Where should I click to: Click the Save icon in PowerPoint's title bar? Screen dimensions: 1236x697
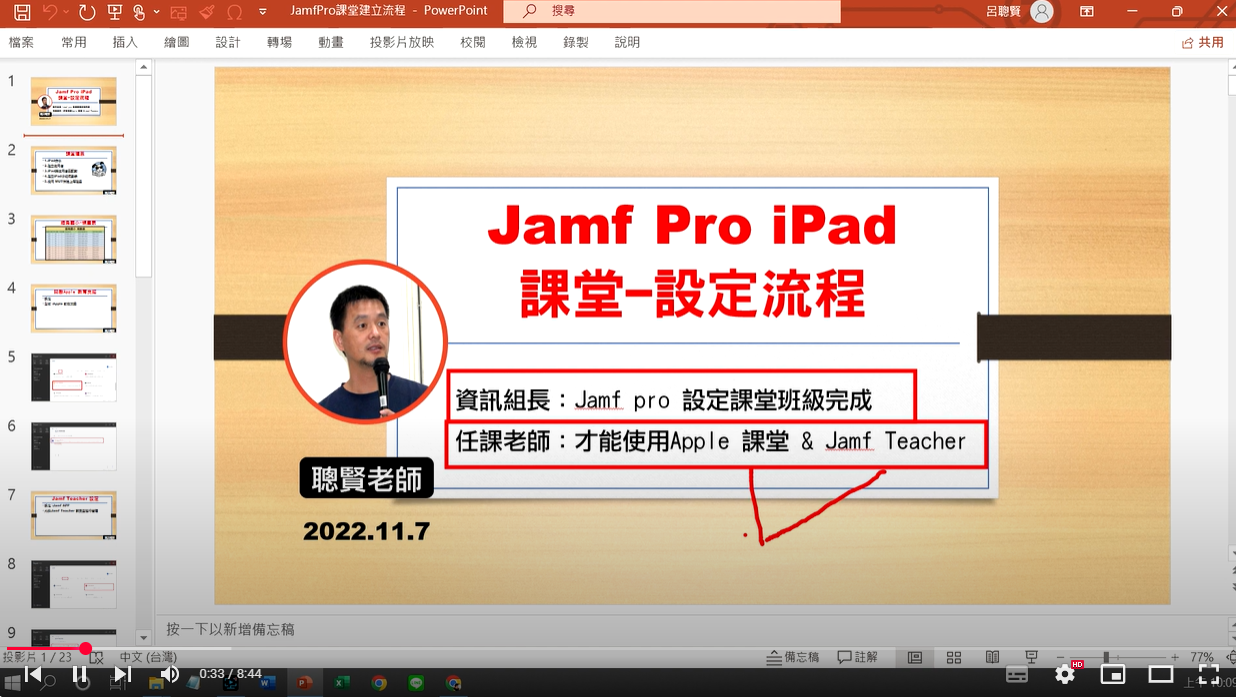tap(22, 12)
